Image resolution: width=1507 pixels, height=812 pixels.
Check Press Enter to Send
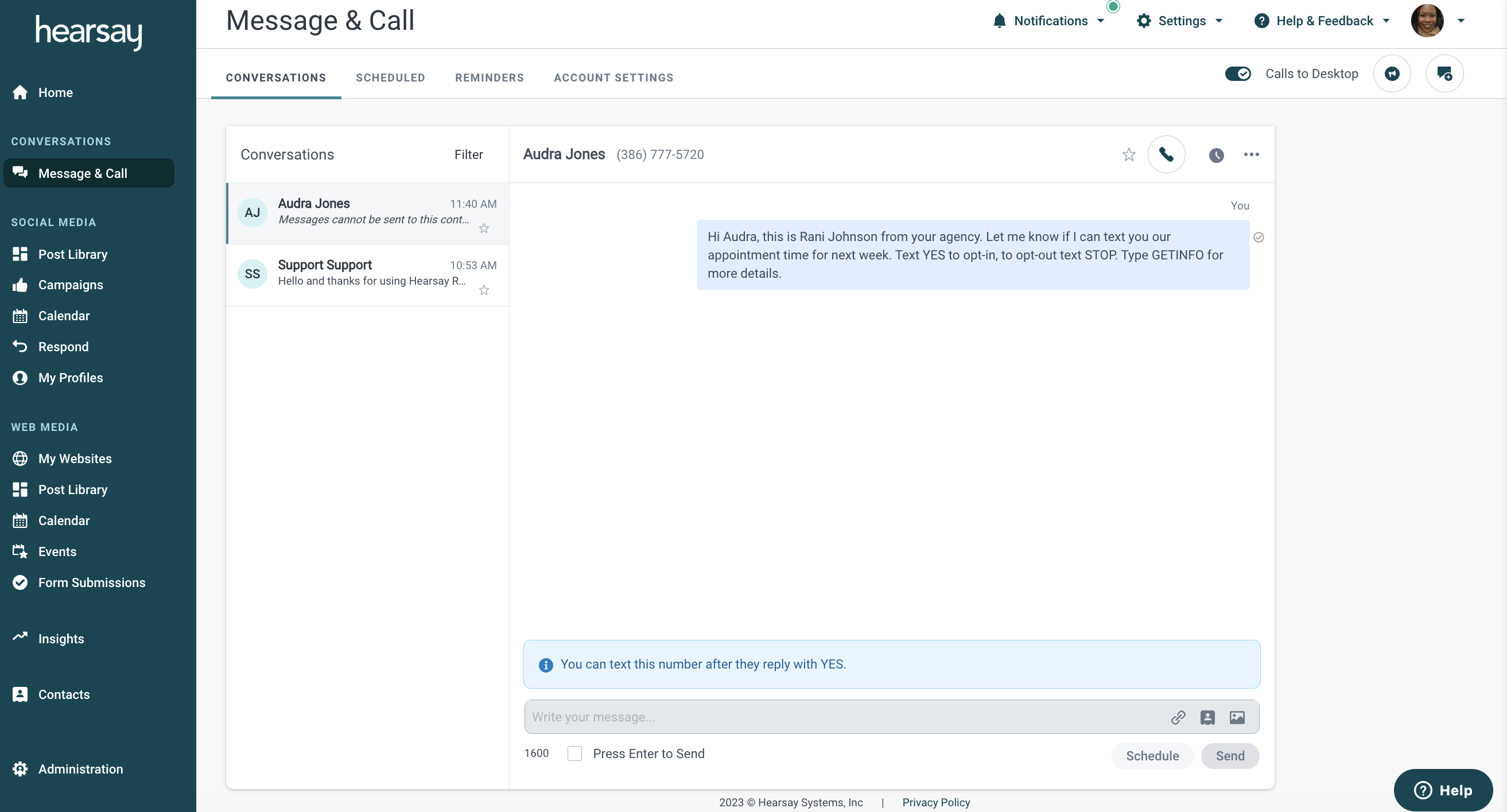574,753
